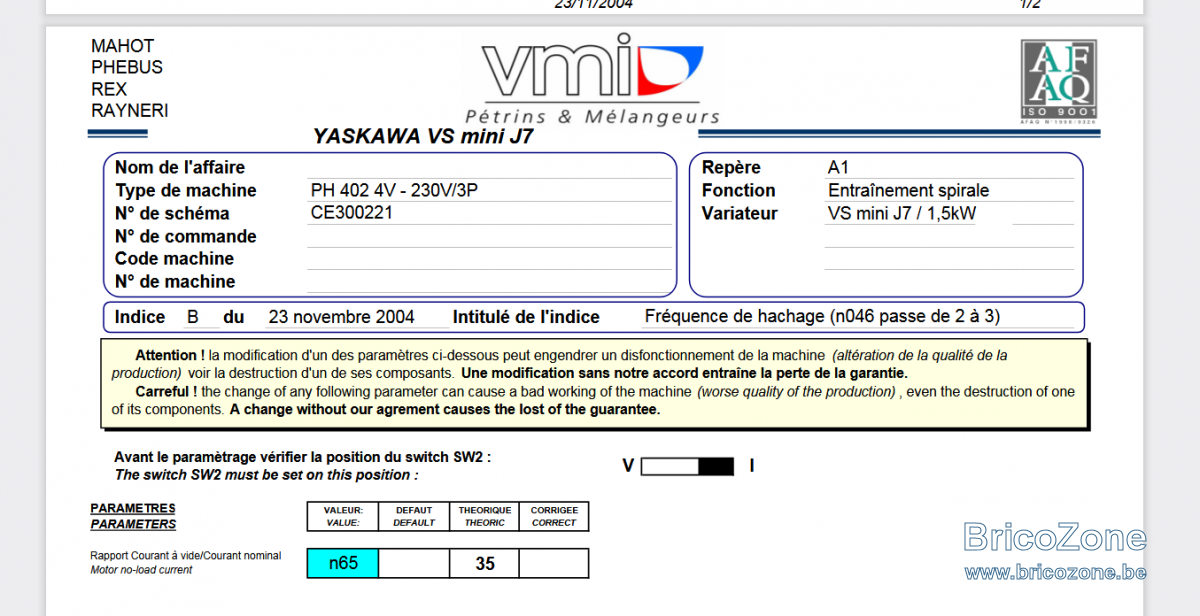This screenshot has height=616, width=1200.
Task: Click the AFAQ ISO 9001 certification logo
Action: tap(1058, 82)
